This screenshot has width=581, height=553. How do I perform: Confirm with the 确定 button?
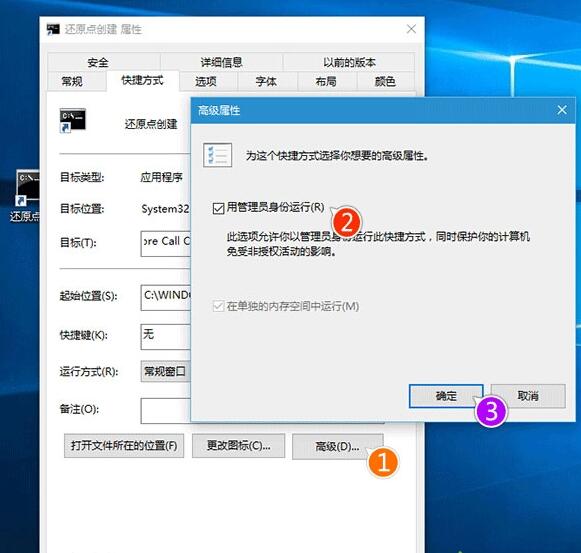click(x=446, y=396)
